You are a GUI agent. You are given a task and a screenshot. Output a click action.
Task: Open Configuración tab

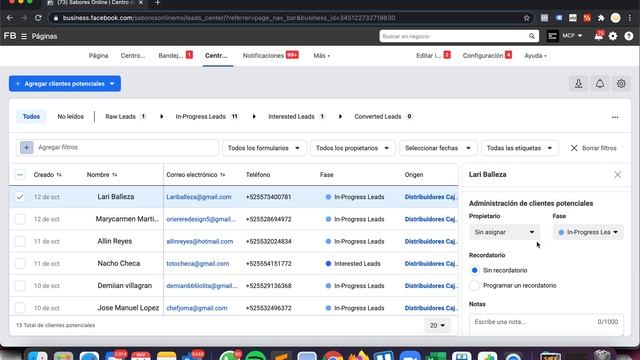point(487,56)
